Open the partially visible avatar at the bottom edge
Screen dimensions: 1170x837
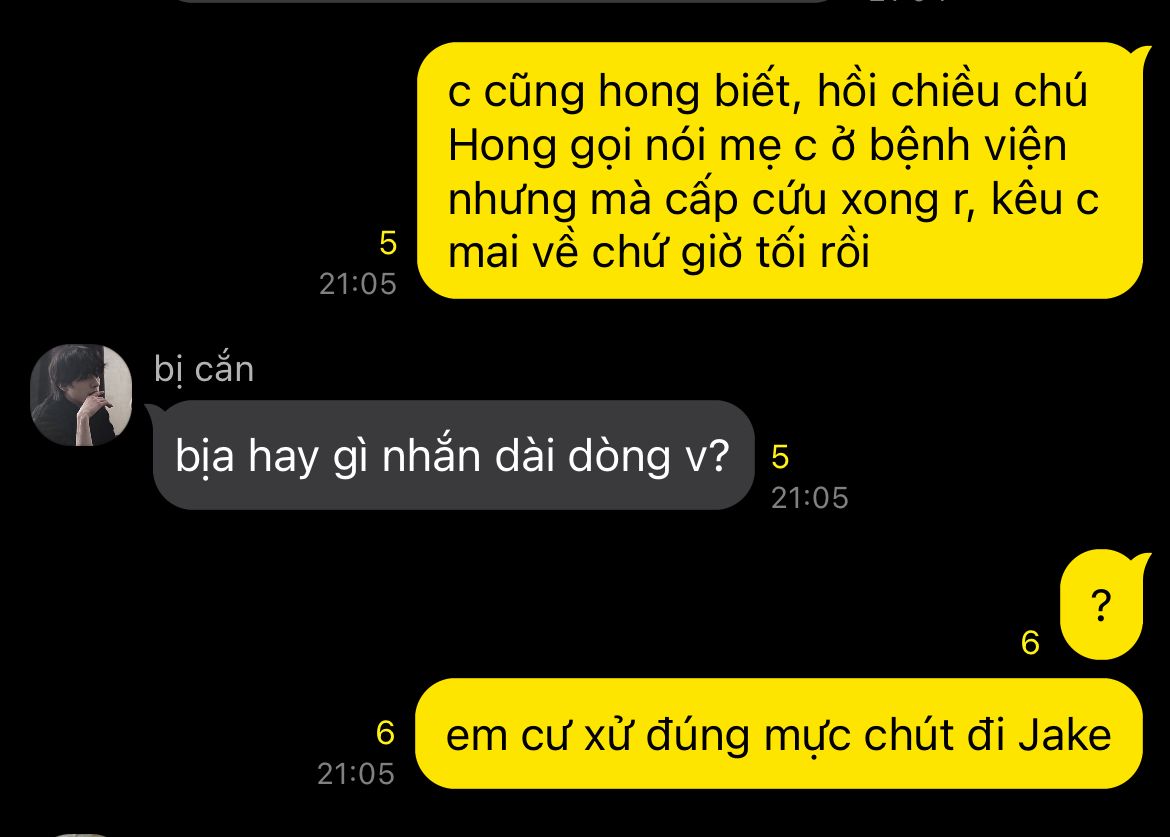click(81, 835)
